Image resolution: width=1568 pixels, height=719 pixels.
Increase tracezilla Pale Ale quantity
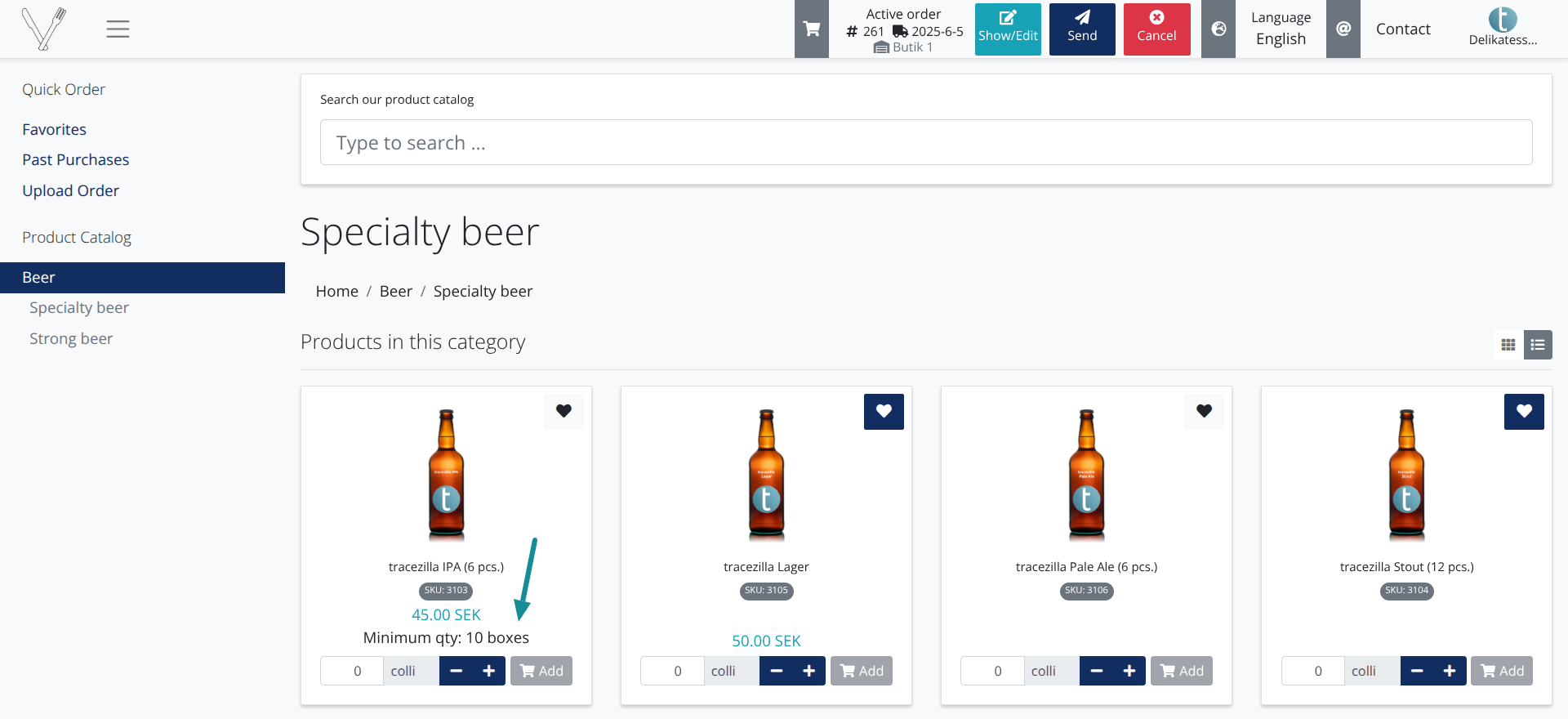pyautogui.click(x=1129, y=671)
